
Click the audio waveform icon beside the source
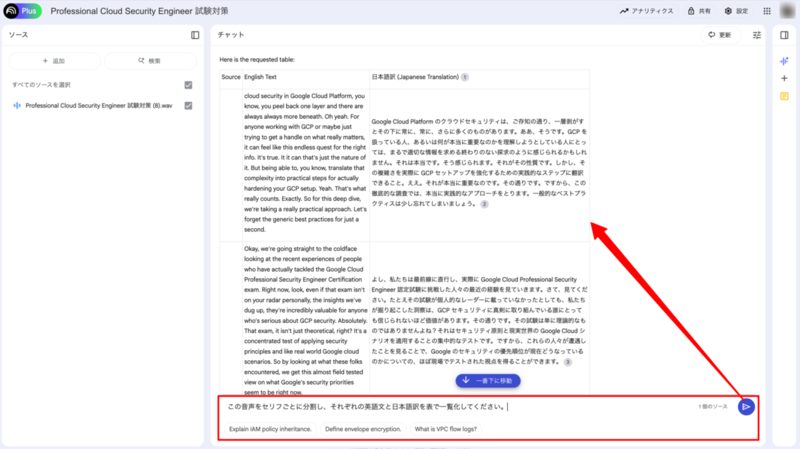pyautogui.click(x=17, y=106)
